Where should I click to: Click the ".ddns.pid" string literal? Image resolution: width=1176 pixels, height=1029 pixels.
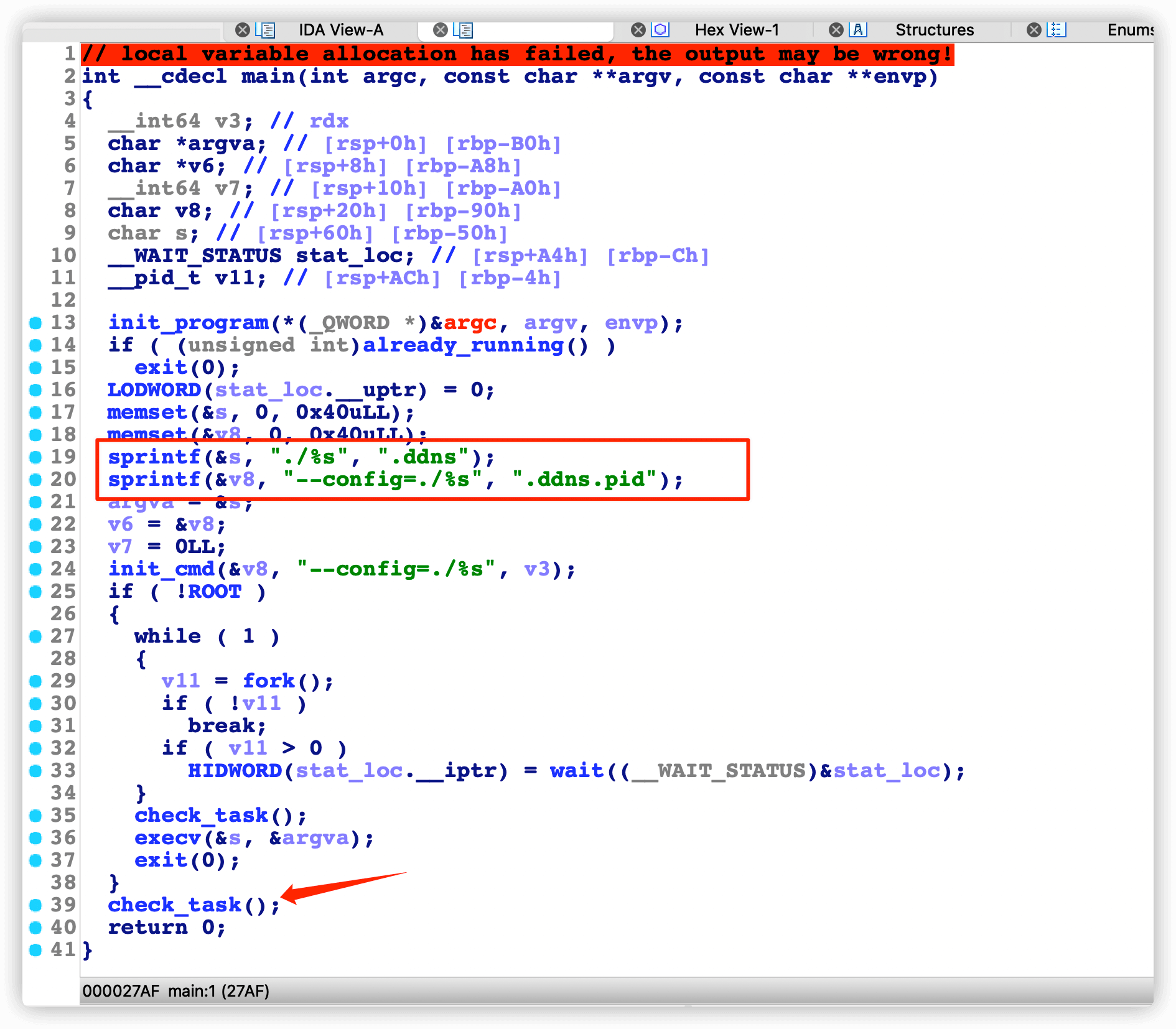coord(585,480)
